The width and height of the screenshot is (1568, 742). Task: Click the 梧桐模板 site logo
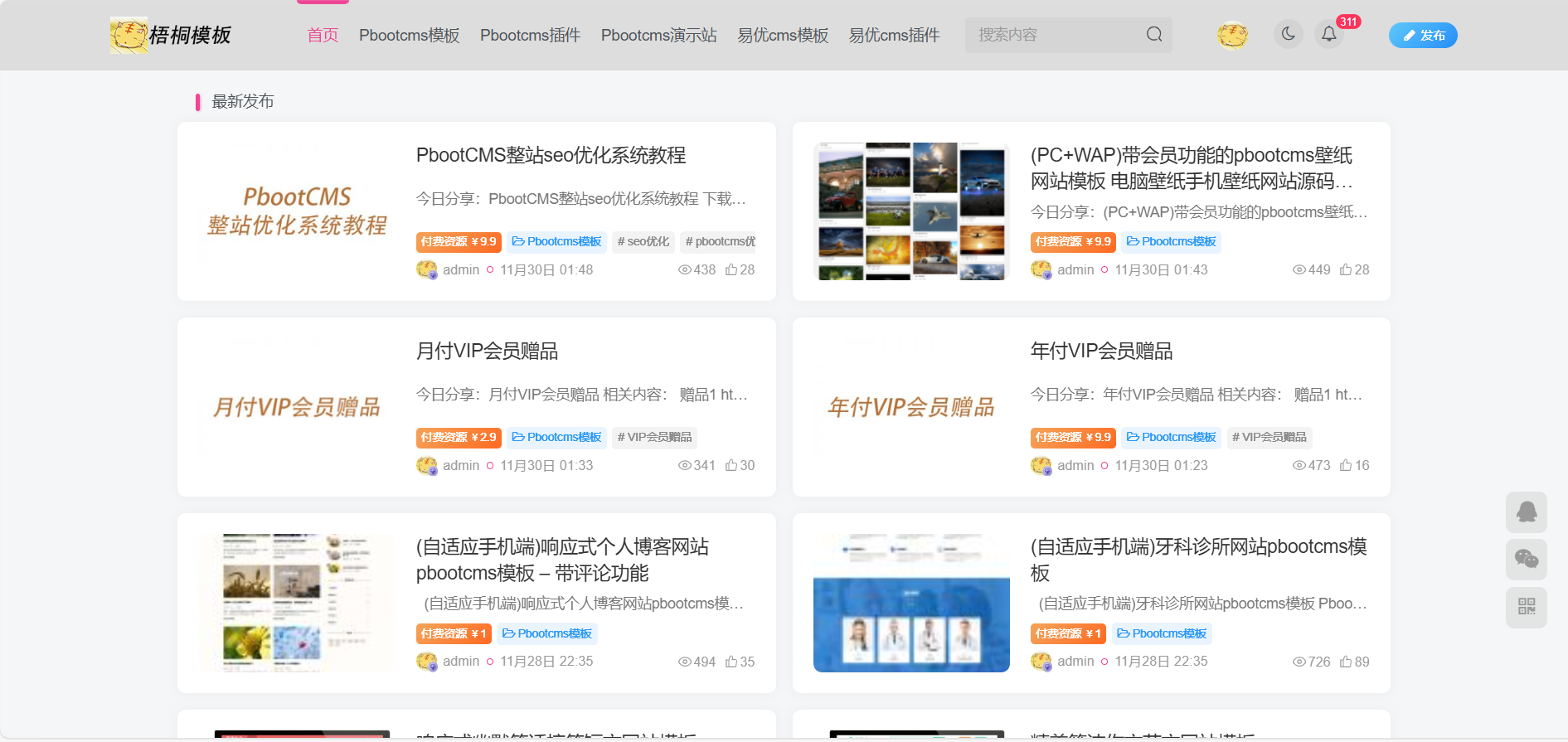[x=171, y=35]
